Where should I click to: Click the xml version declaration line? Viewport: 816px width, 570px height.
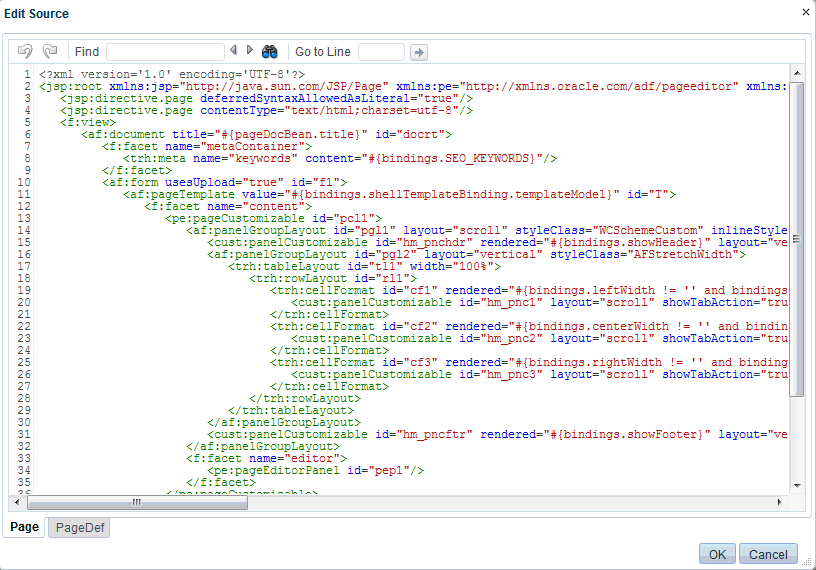(x=172, y=74)
